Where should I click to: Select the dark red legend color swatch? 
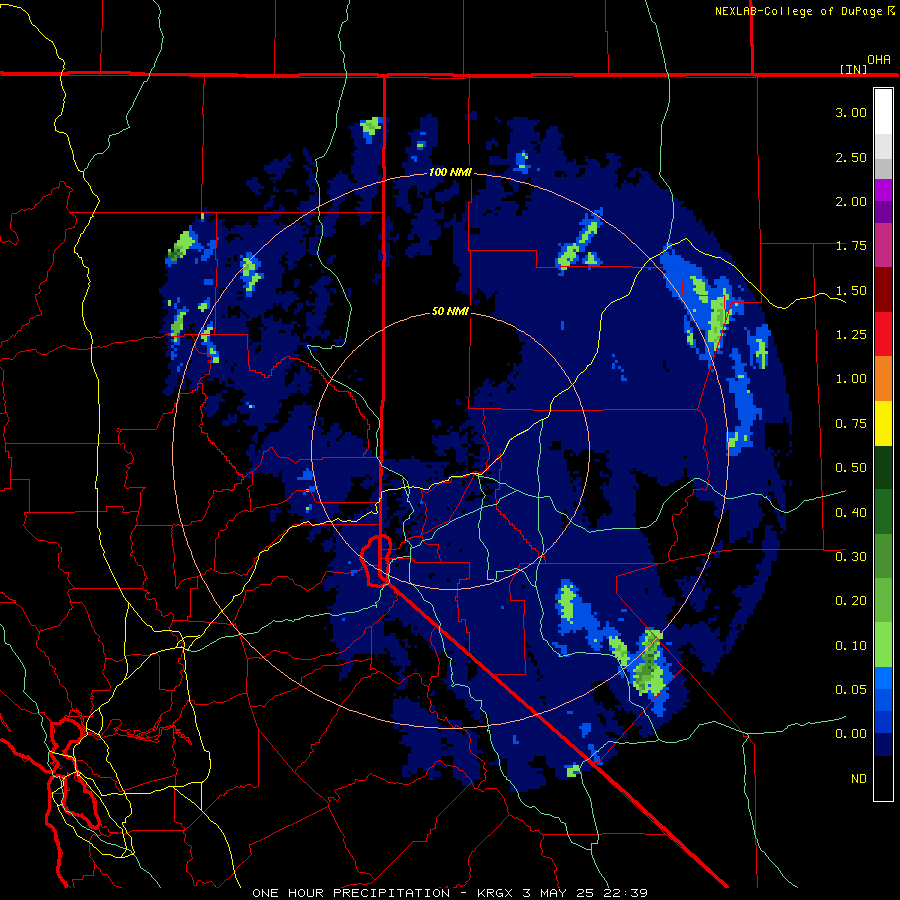coord(883,290)
